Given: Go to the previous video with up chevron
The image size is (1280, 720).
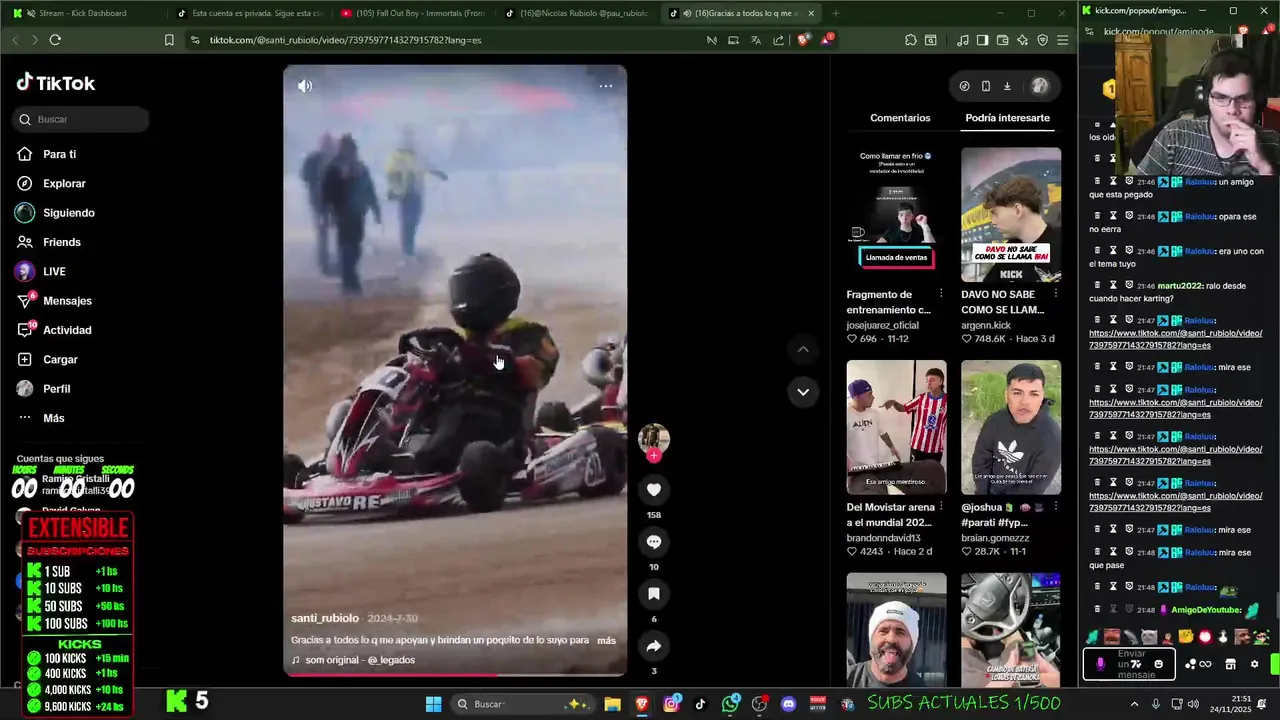Looking at the screenshot, I should 803,349.
